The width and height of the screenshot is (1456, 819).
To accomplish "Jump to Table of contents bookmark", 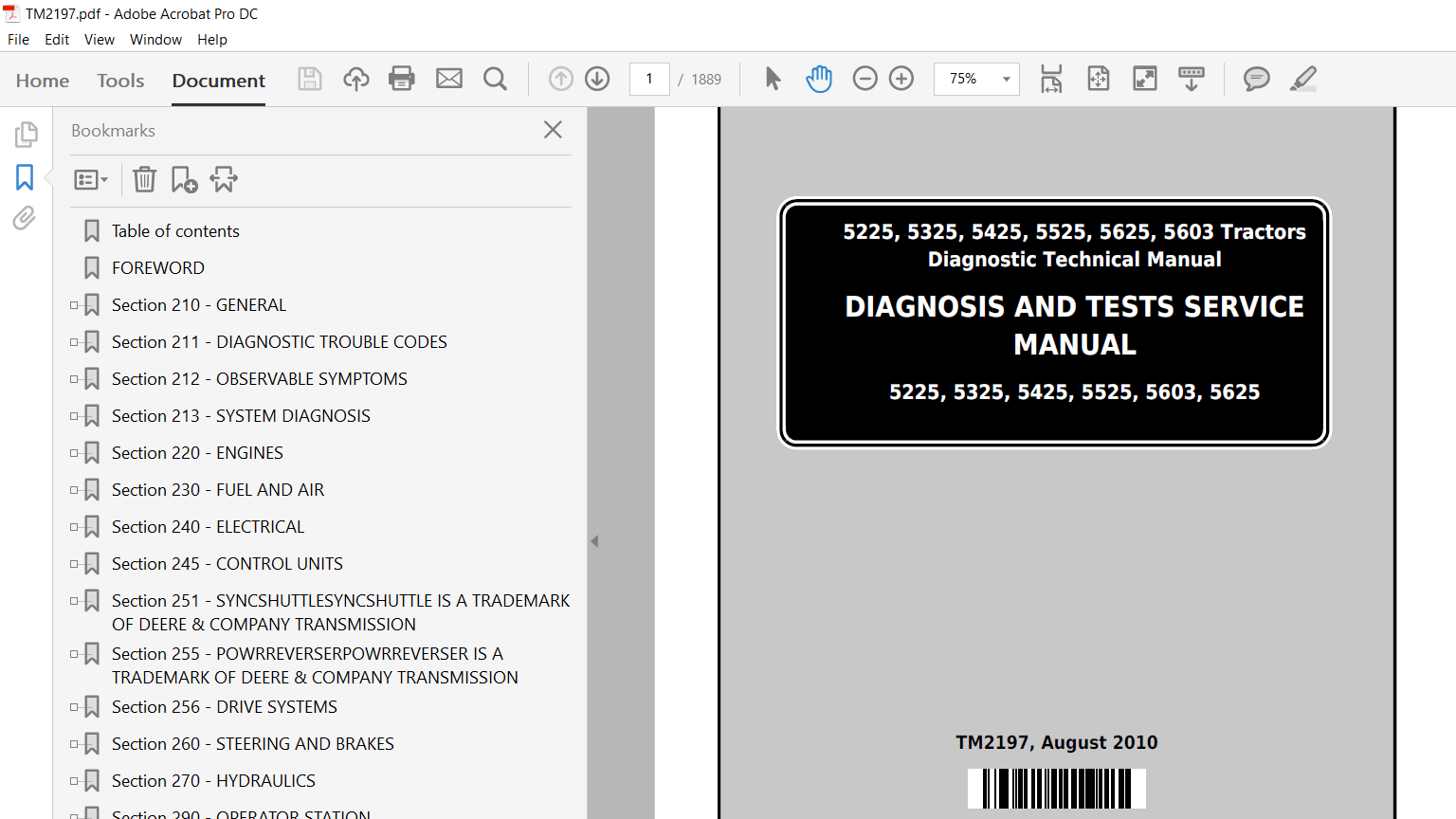I will tap(175, 231).
